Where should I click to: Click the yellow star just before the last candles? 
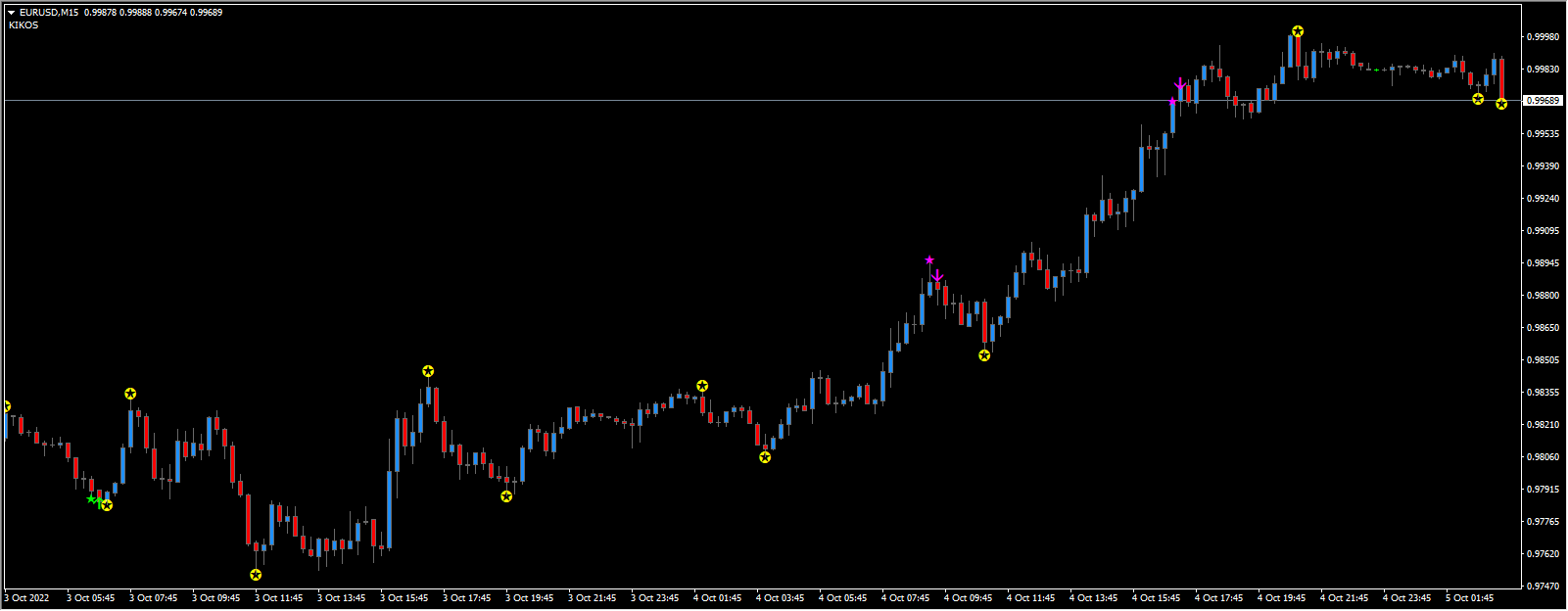coord(1478,99)
